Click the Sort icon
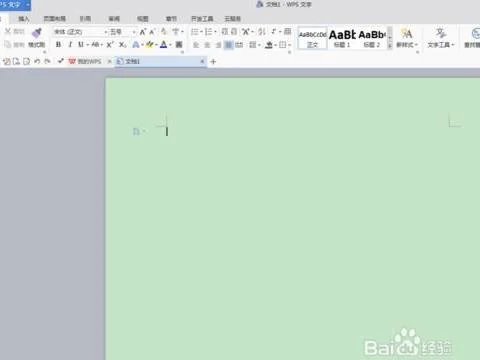Image resolution: width=480 pixels, height=360 pixels. 262,32
